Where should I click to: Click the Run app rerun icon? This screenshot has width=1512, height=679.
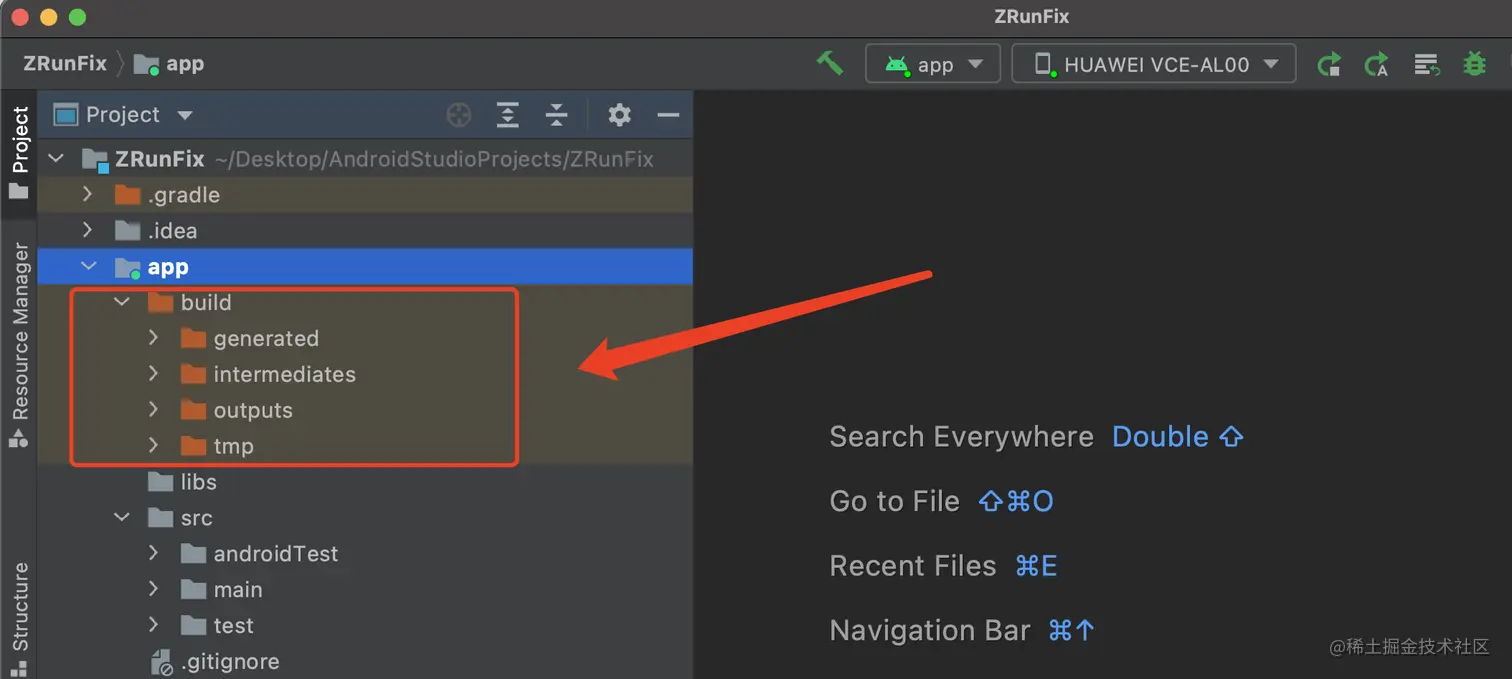1328,64
